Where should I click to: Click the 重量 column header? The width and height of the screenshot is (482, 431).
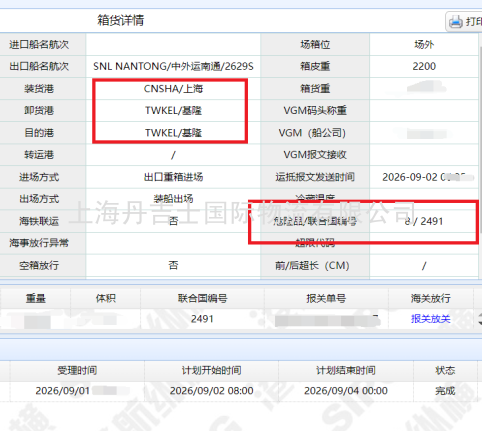[x=36, y=298]
